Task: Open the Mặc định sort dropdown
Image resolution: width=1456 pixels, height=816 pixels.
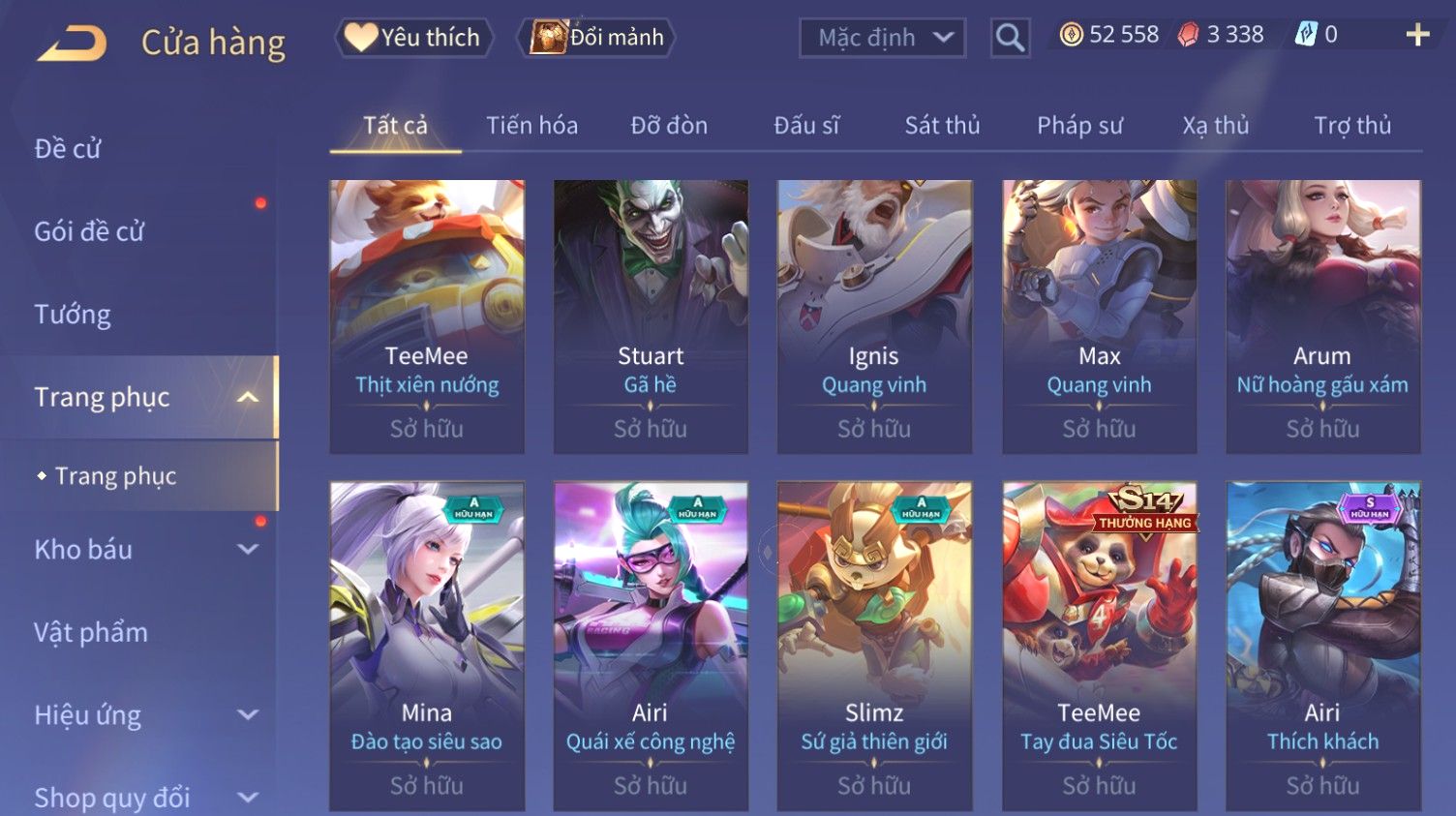Action: (882, 38)
